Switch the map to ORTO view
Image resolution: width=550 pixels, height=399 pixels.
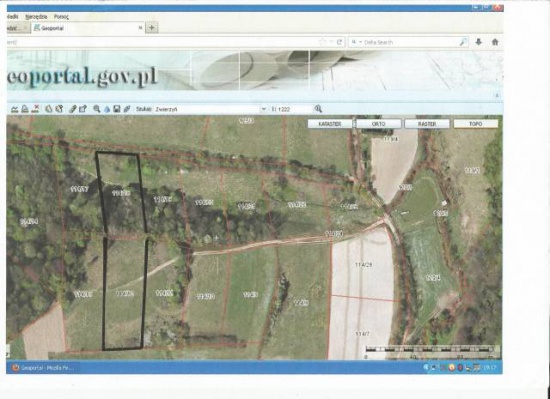pos(379,124)
